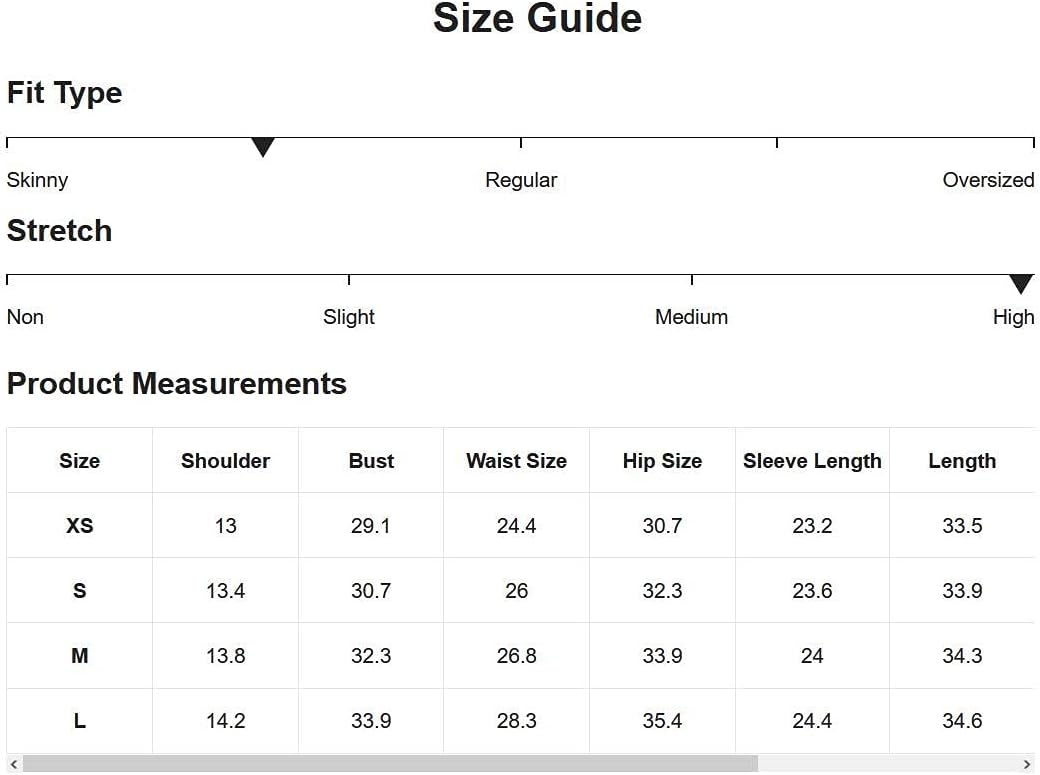The height and width of the screenshot is (775, 1040).
Task: Click the Shoulder column header
Action: [x=226, y=460]
